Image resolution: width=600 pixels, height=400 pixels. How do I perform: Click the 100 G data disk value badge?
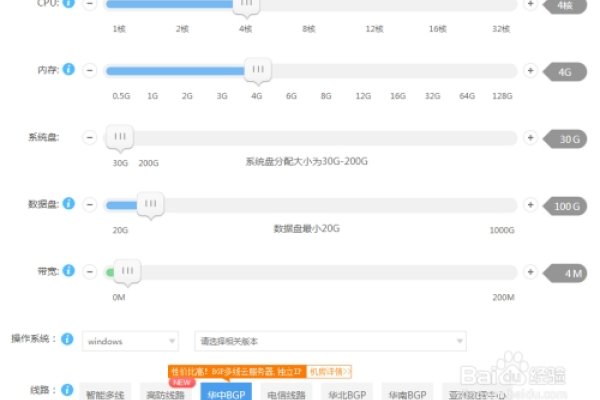point(565,206)
